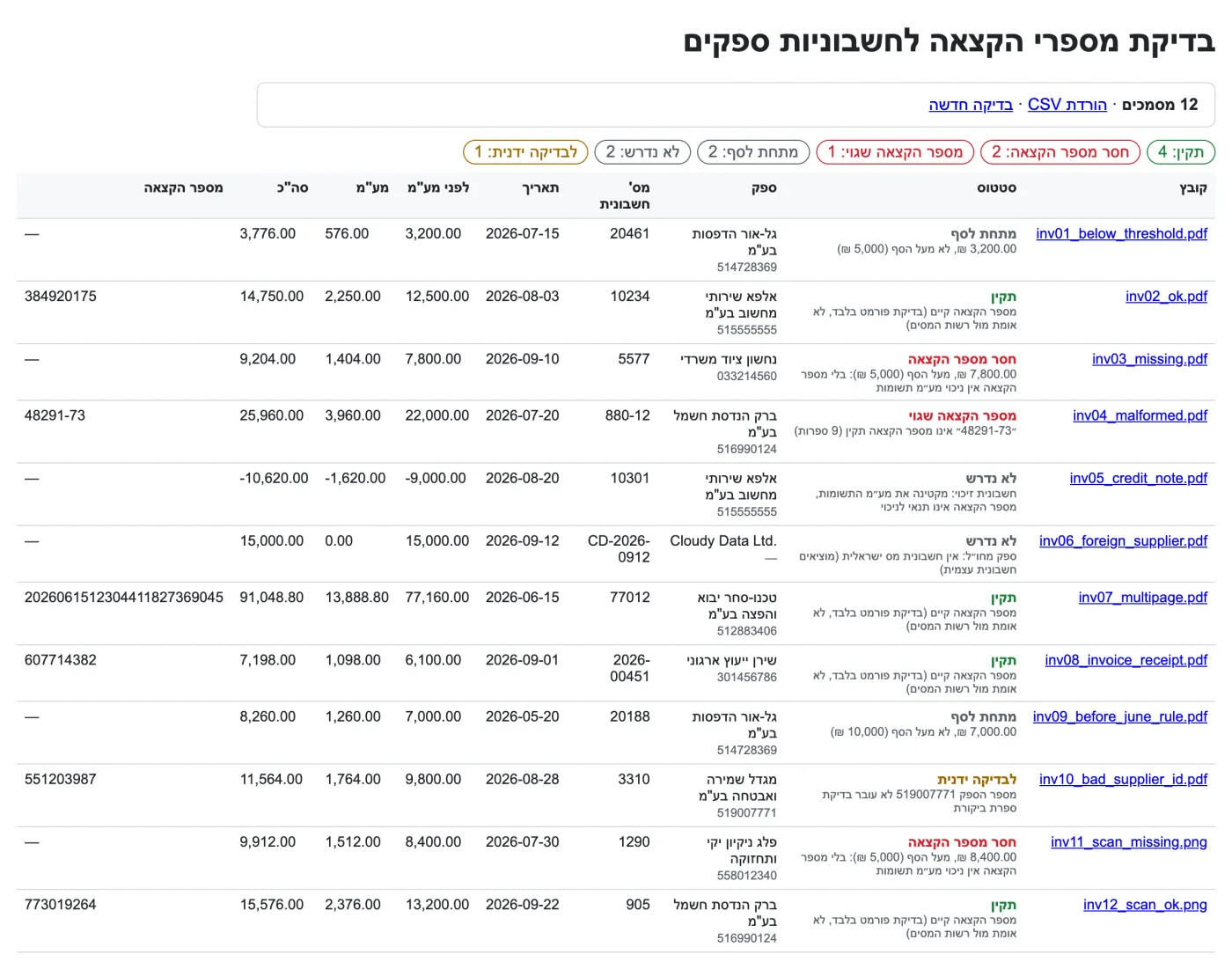Click allocation number 384920175
The width and height of the screenshot is (1232, 969).
(x=61, y=296)
